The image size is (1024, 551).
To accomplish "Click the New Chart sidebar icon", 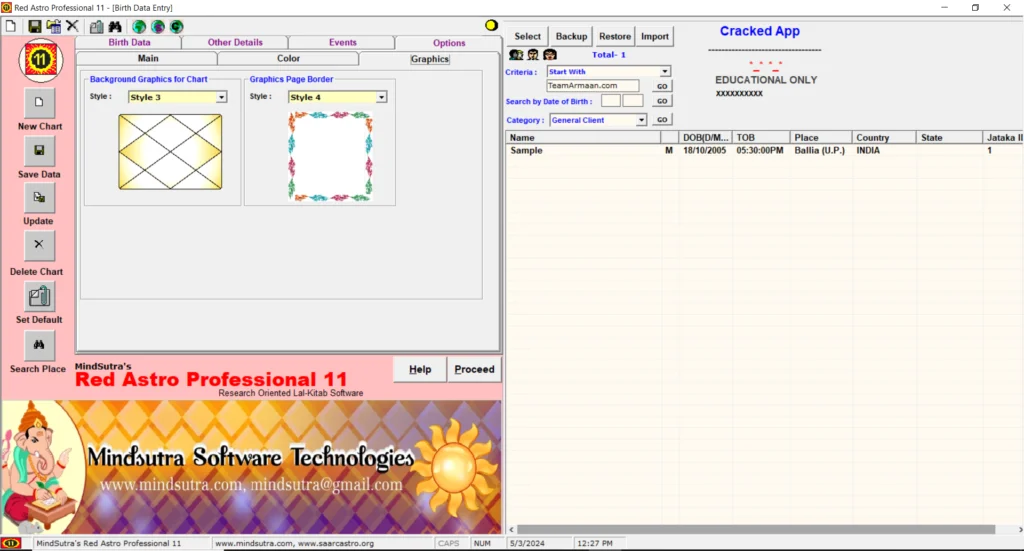I will pyautogui.click(x=39, y=102).
